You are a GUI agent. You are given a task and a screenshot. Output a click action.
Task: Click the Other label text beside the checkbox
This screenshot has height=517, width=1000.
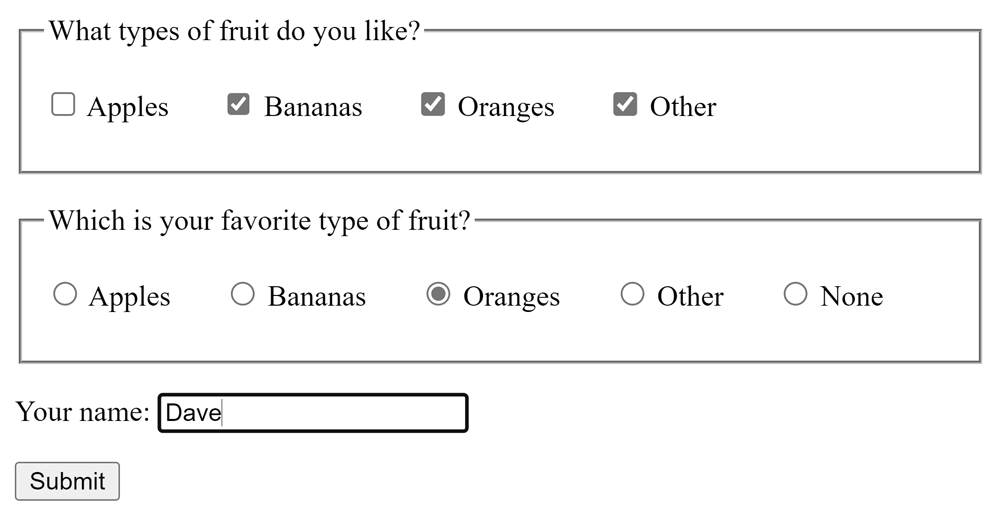pos(683,107)
